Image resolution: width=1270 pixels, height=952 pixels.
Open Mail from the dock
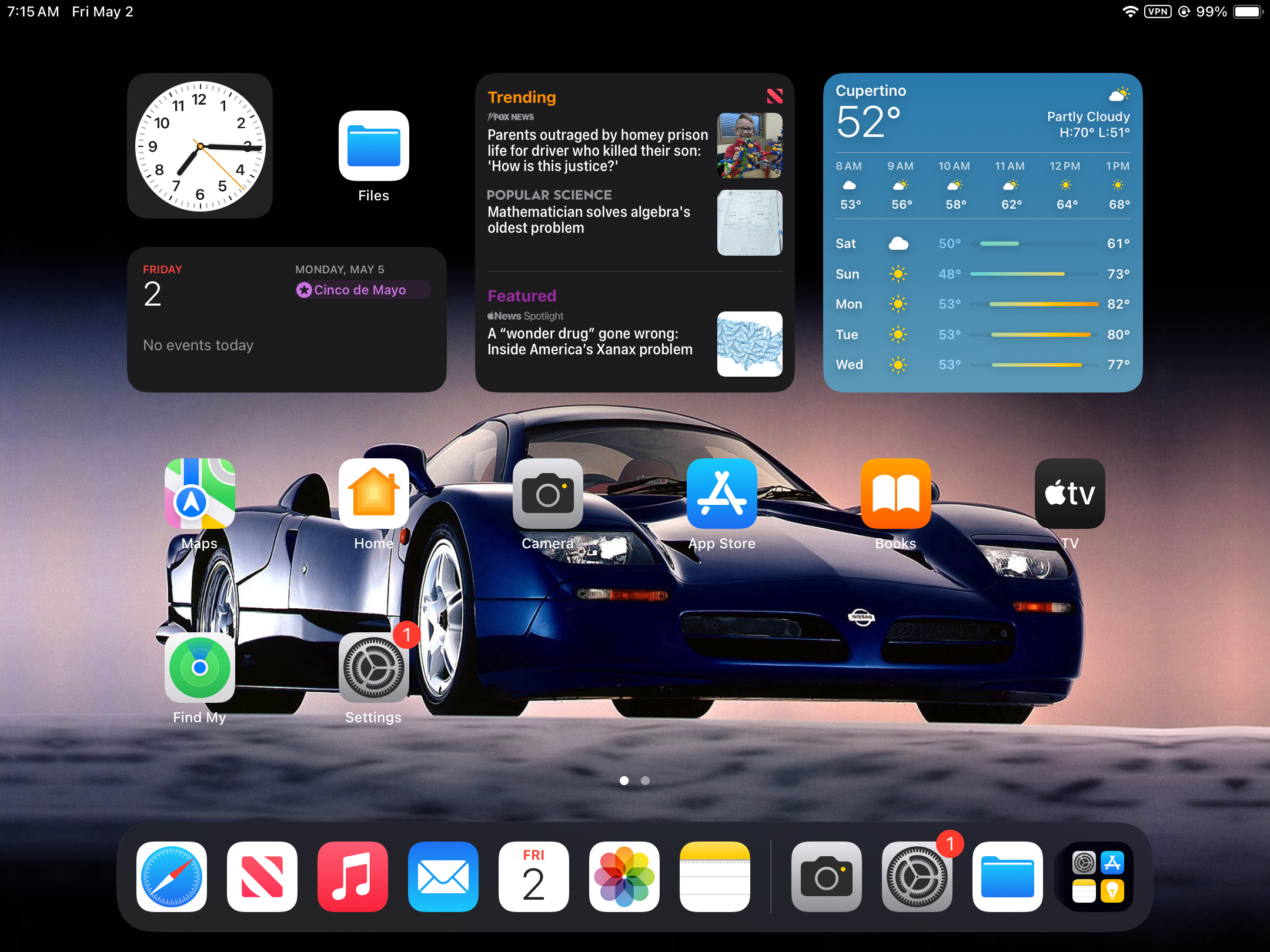[443, 877]
